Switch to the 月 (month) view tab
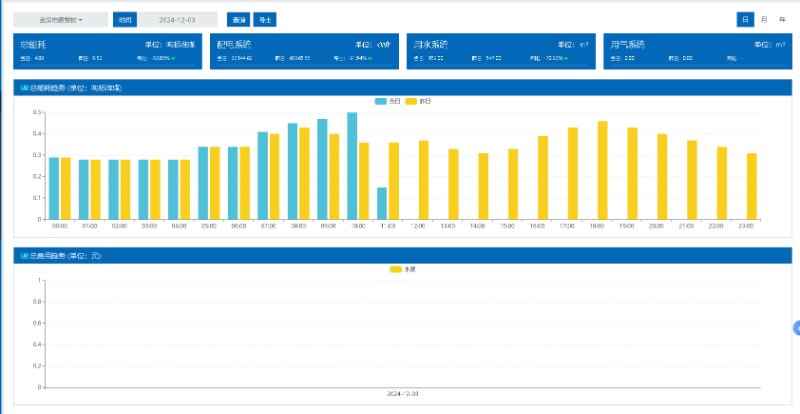 tap(764, 19)
